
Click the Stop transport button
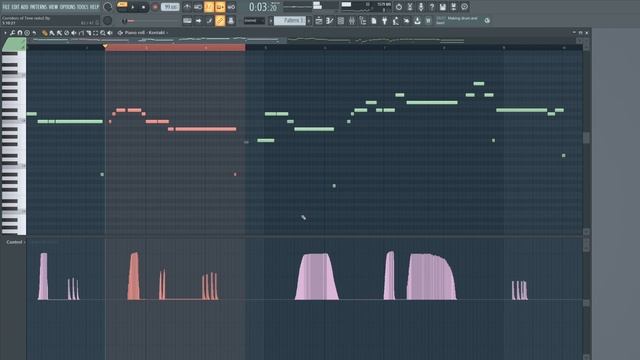(x=144, y=7)
